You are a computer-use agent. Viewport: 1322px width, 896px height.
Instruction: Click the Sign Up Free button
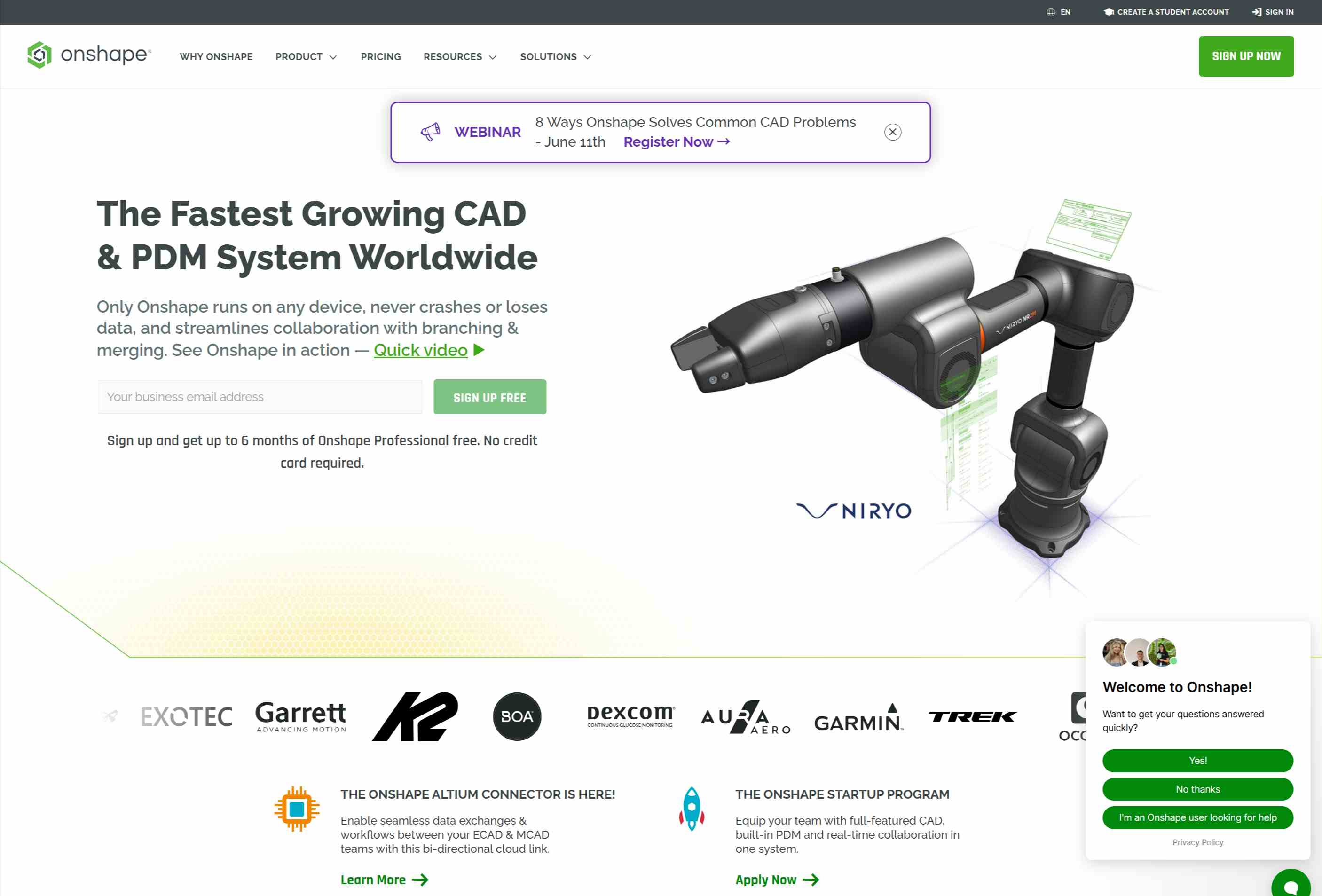(x=490, y=396)
